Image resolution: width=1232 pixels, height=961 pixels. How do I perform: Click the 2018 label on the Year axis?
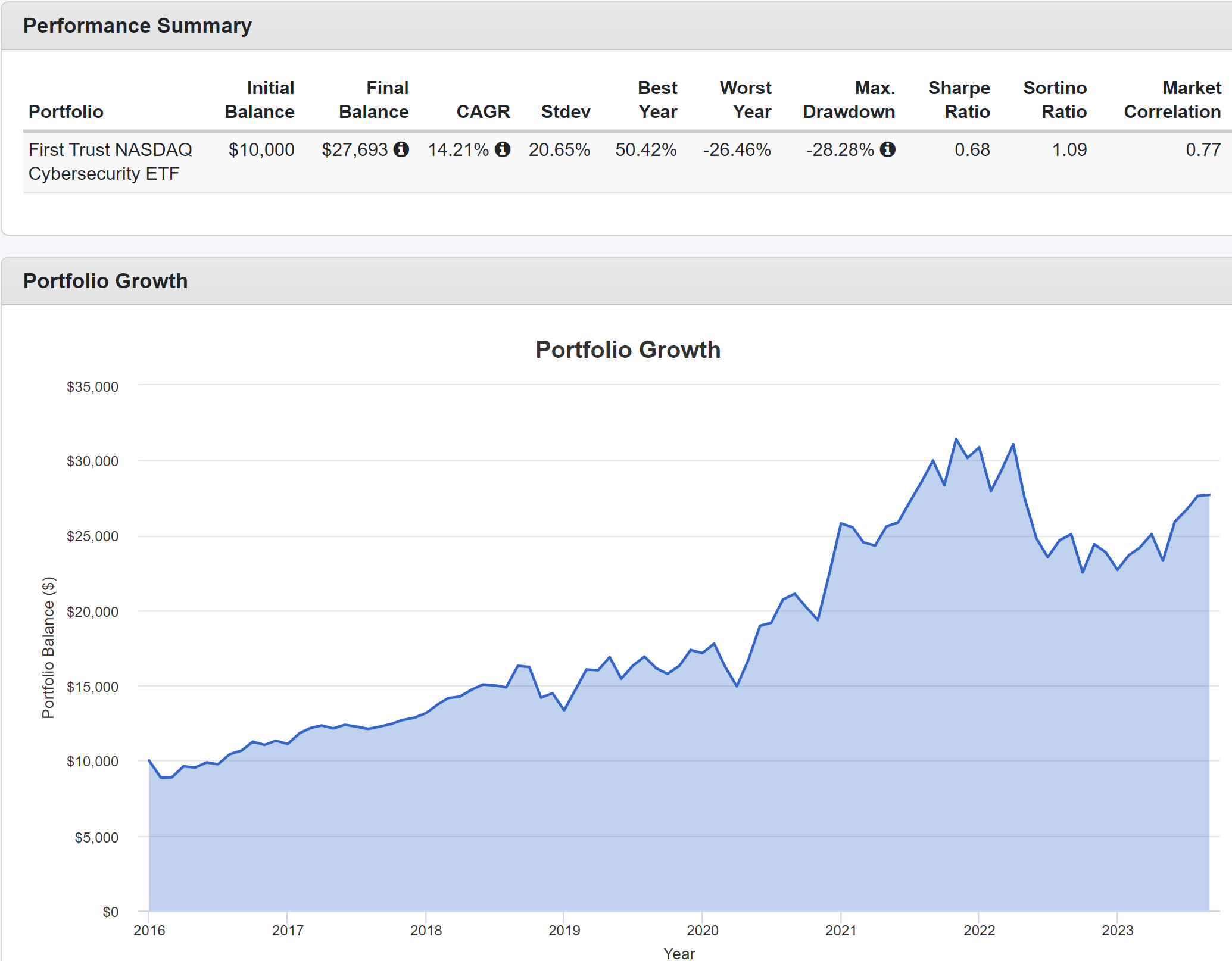[426, 930]
